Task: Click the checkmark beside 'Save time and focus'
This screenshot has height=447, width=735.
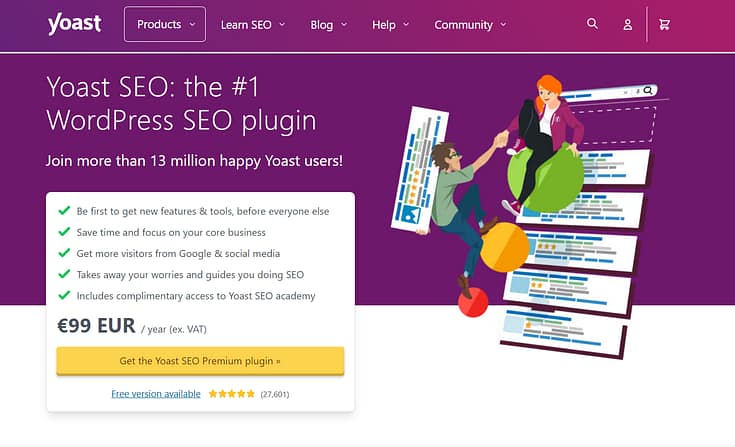Action: [64, 231]
